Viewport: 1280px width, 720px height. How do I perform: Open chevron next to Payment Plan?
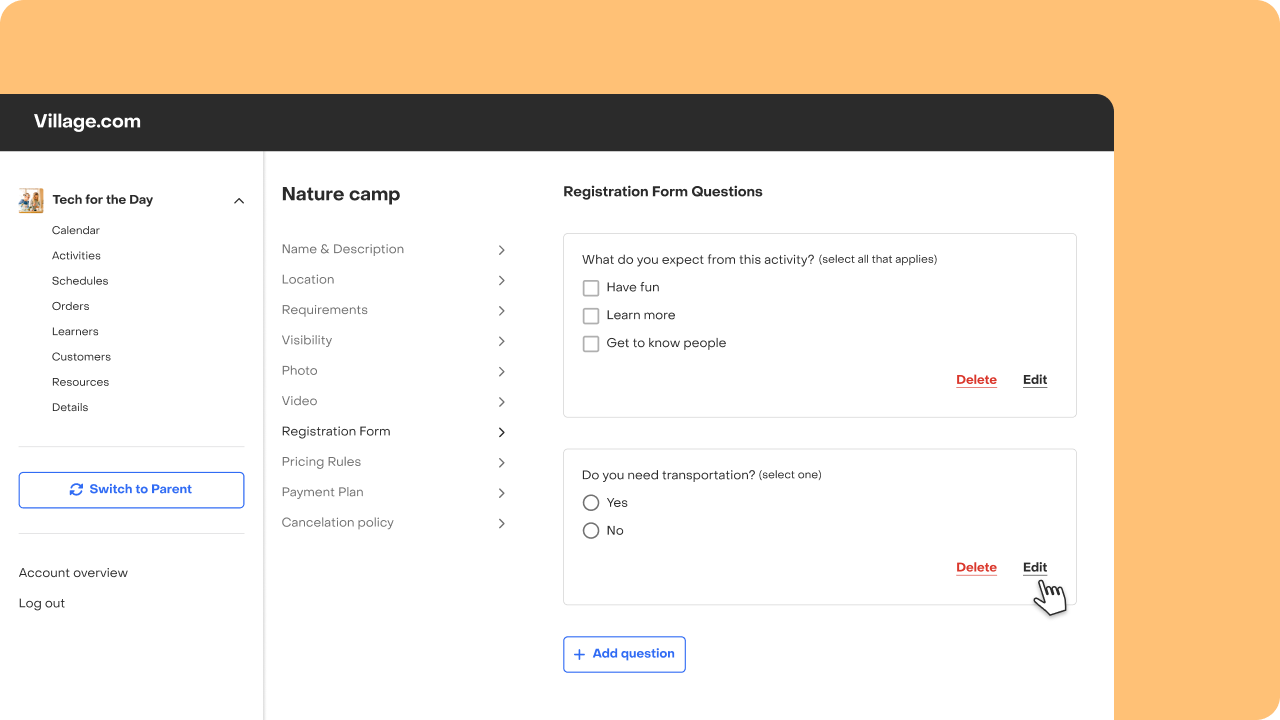[x=502, y=493]
